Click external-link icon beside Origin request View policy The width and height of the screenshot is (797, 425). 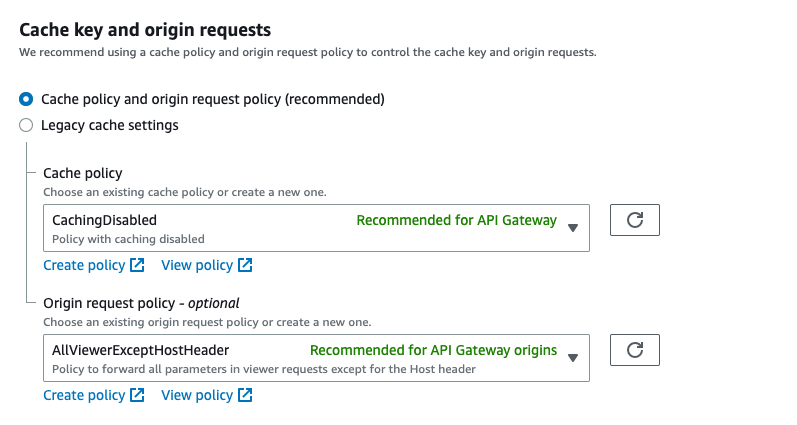(x=245, y=395)
